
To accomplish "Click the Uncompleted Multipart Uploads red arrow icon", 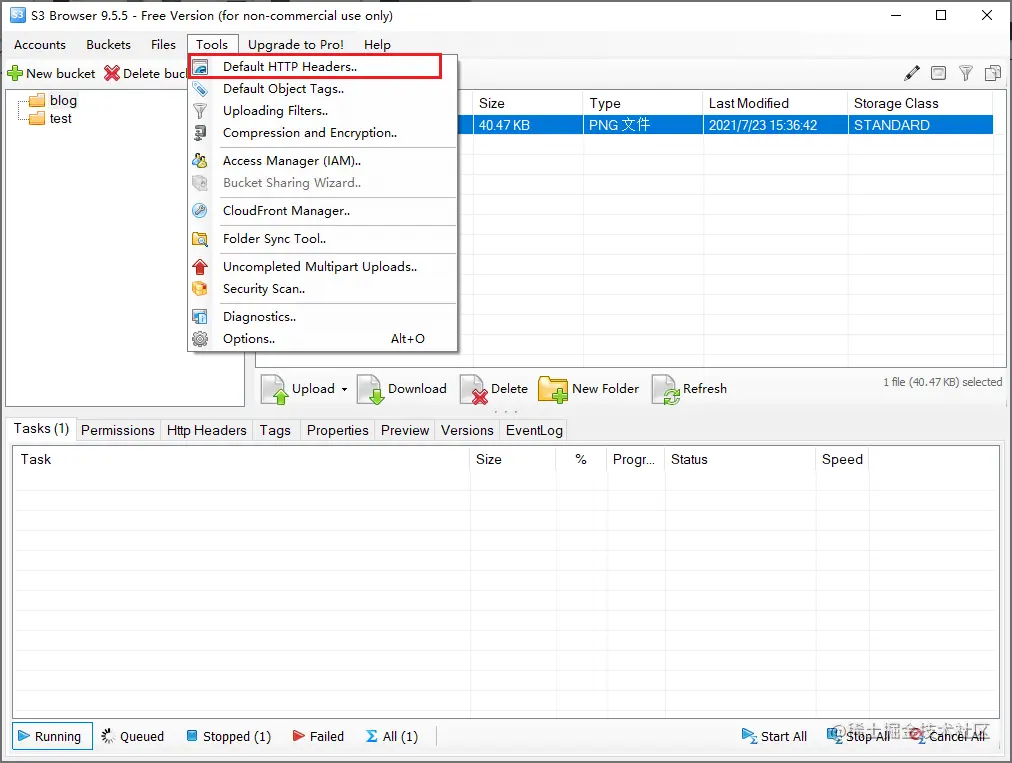I will pos(200,267).
